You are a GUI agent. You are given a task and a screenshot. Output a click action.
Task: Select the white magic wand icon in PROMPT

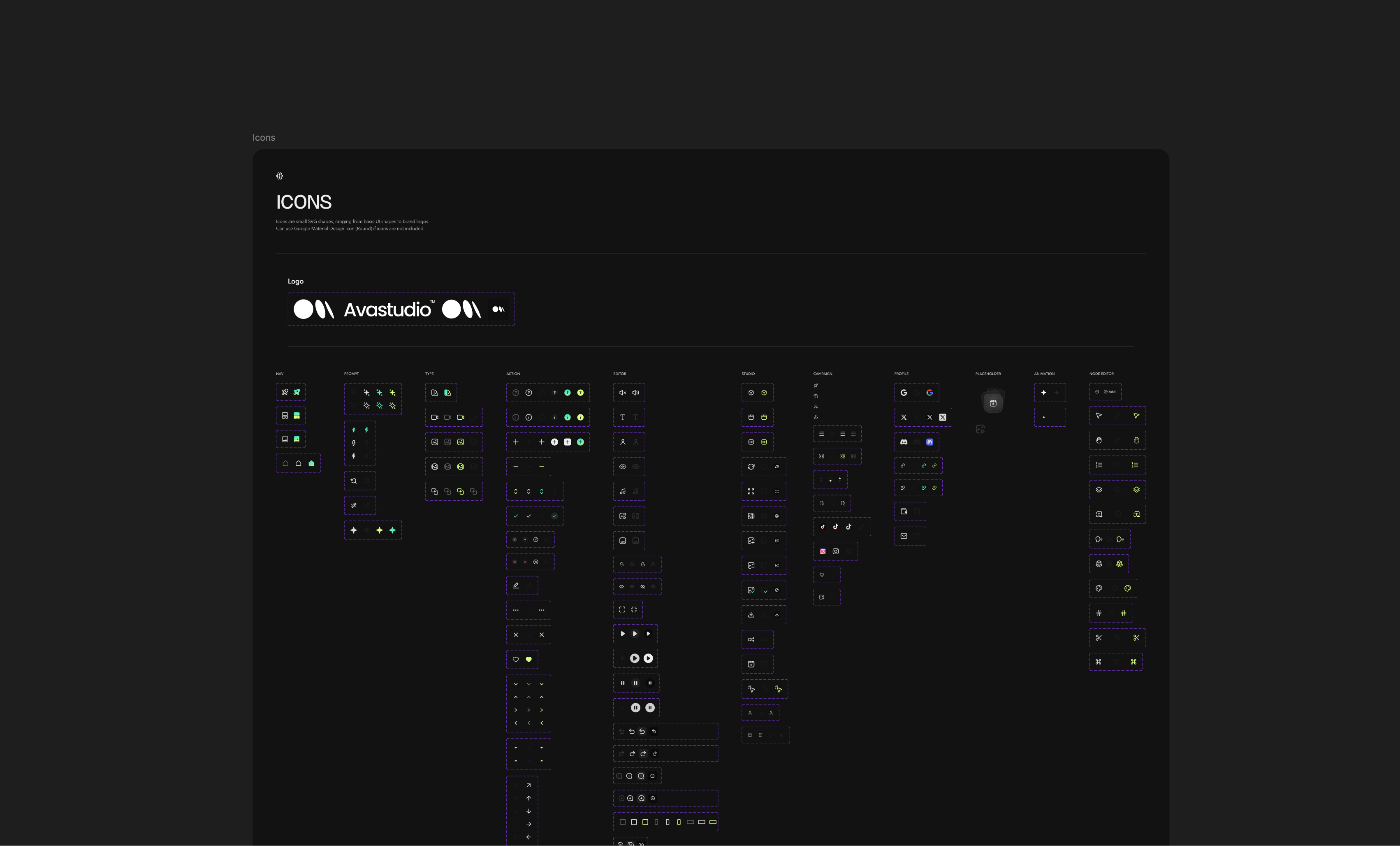pos(353,505)
